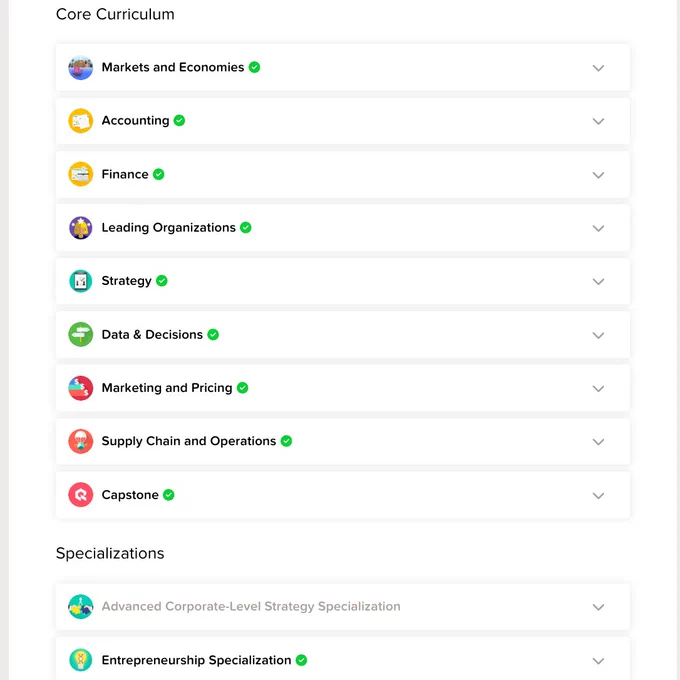Image resolution: width=680 pixels, height=680 pixels.
Task: Expand the Strategy section chevron
Action: (598, 281)
